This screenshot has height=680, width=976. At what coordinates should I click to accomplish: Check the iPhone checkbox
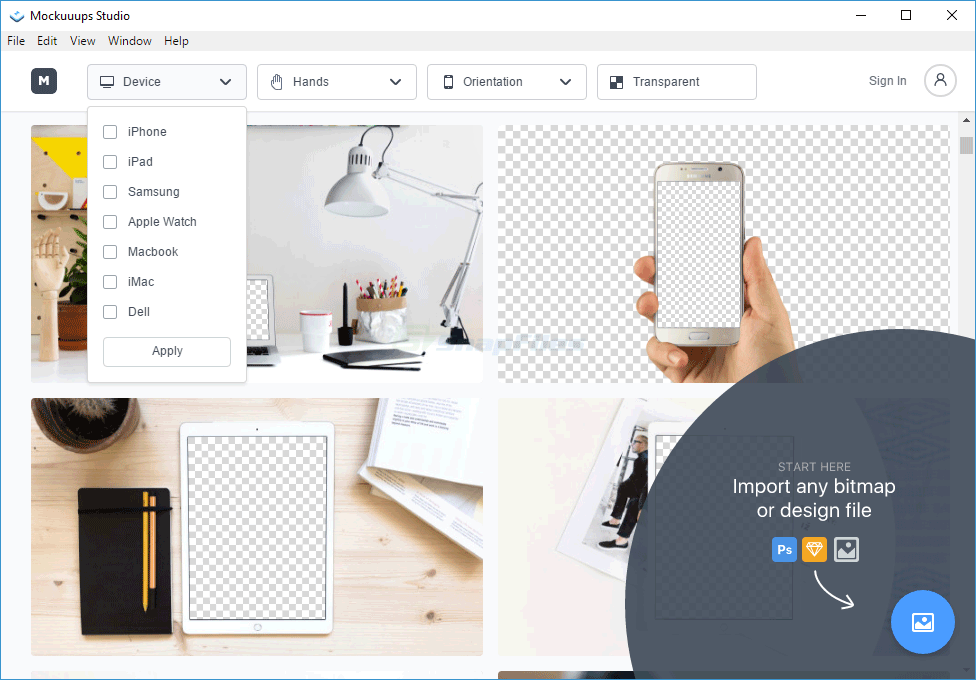click(x=110, y=132)
